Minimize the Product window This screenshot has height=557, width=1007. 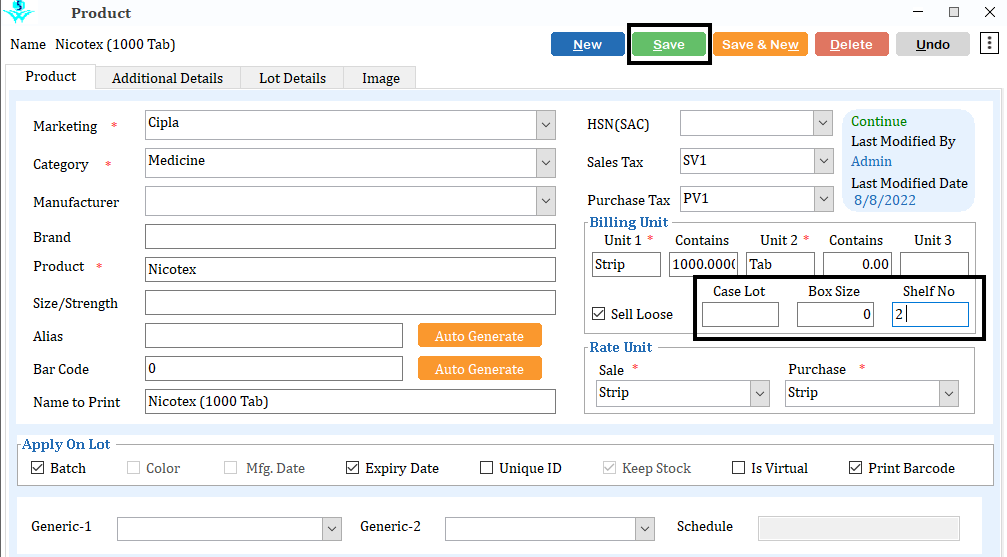click(x=918, y=12)
